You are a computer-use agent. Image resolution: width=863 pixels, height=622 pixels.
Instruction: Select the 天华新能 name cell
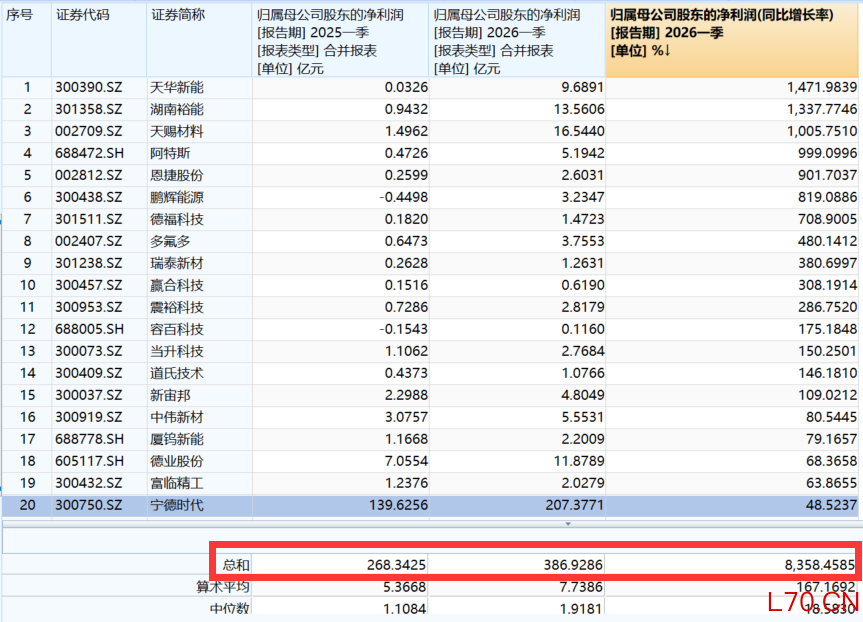click(177, 88)
